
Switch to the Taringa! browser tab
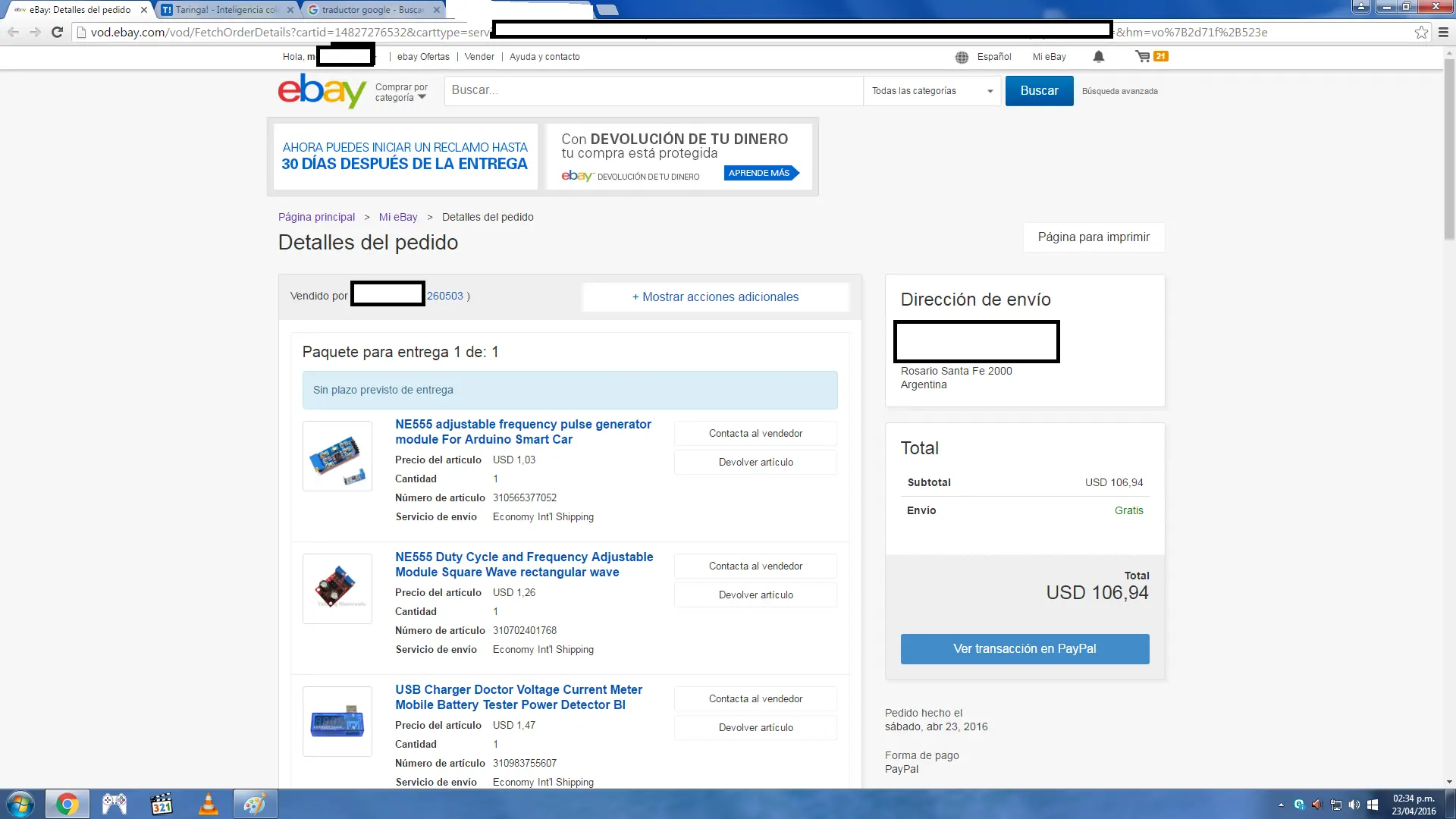[226, 10]
